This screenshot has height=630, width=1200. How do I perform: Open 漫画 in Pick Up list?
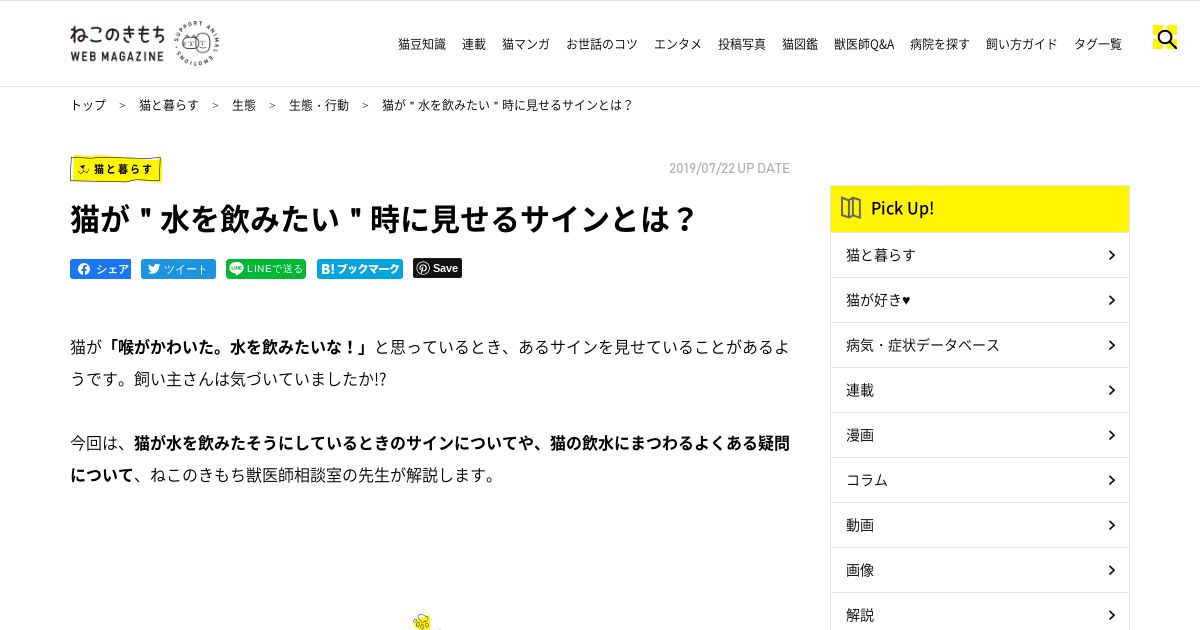pos(980,435)
